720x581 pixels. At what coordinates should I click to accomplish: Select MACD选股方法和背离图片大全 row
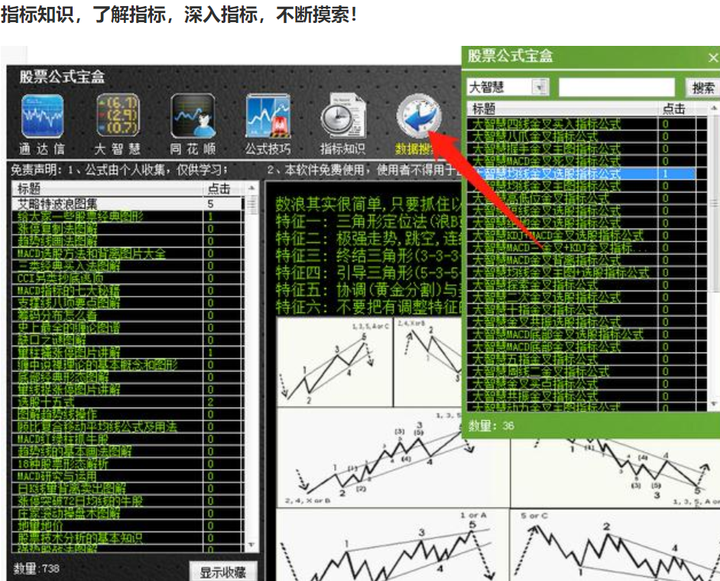(x=129, y=254)
